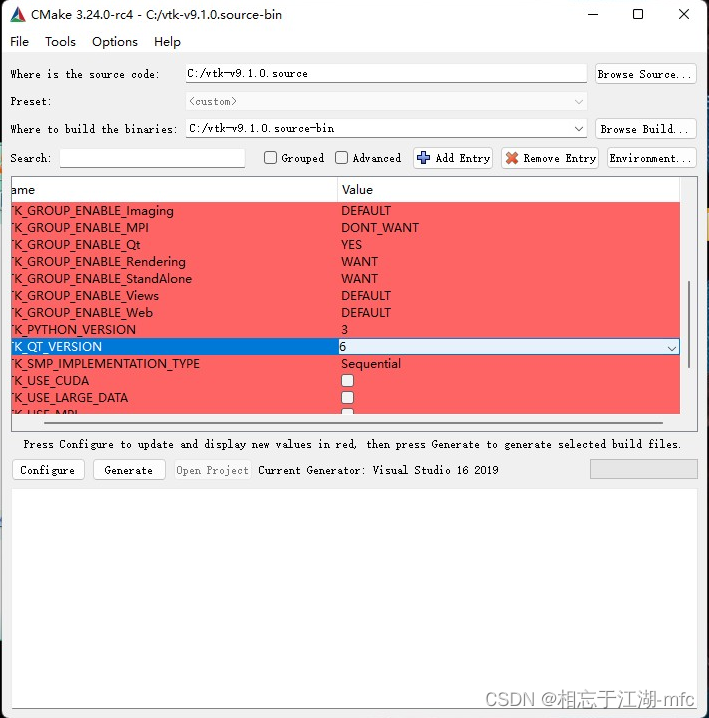The image size is (709, 718).
Task: Check the VTK_USE_LARGE_DATA checkbox
Action: tap(347, 397)
